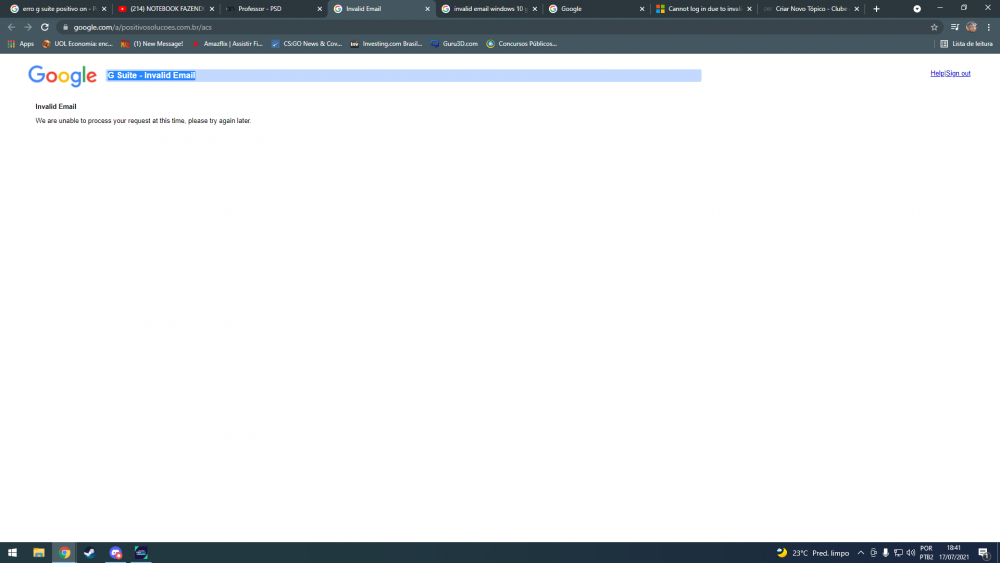1000x563 pixels.
Task: Open the (1) New Message! bookmark
Action: click(152, 44)
